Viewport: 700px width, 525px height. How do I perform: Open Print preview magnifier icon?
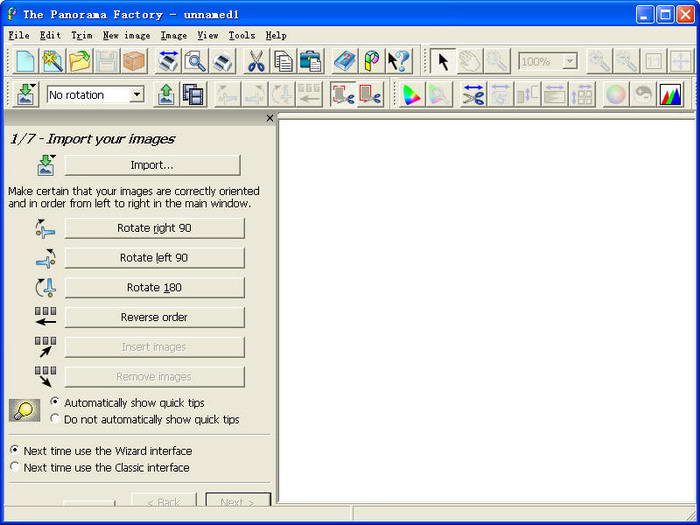[195, 61]
